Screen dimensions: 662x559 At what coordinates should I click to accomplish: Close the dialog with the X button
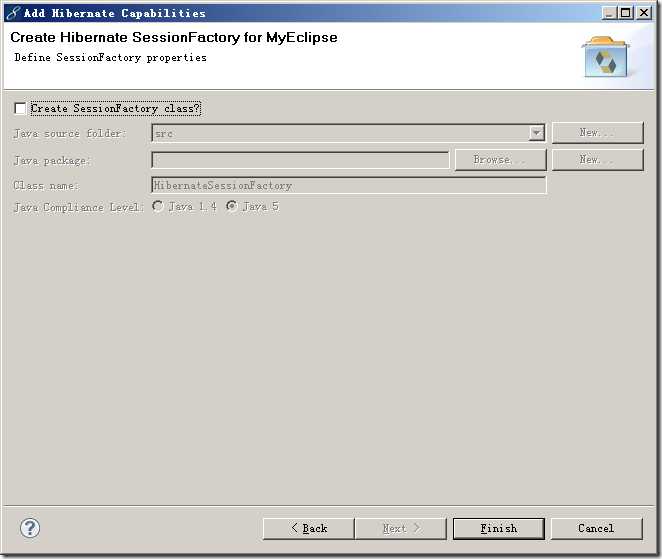pyautogui.click(x=644, y=13)
